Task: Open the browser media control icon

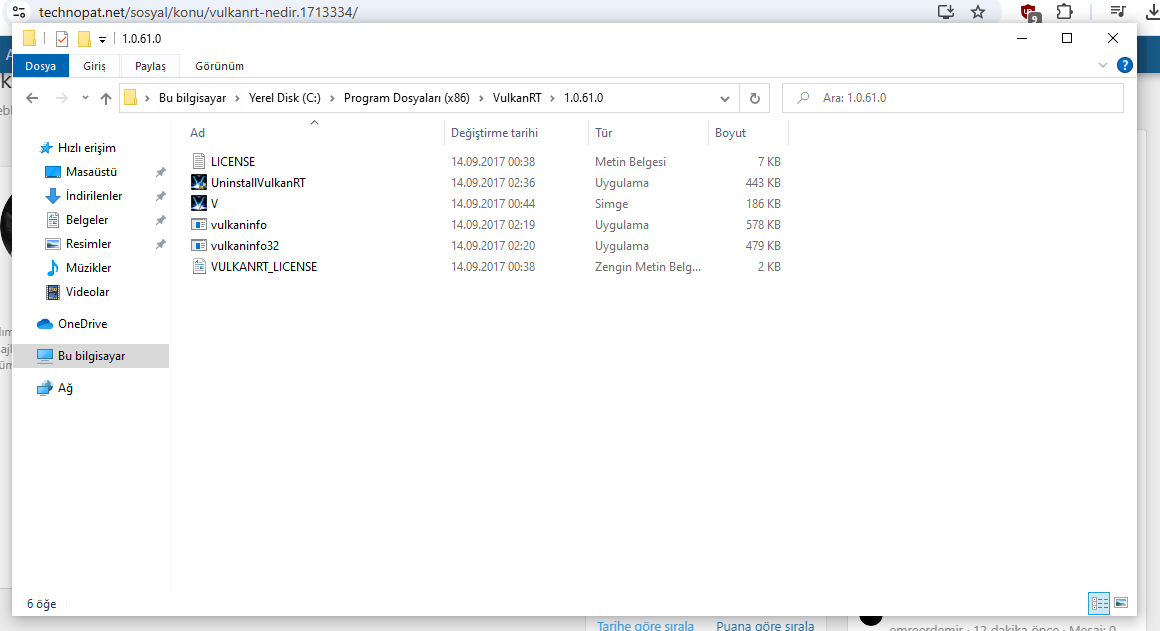Action: [1118, 12]
